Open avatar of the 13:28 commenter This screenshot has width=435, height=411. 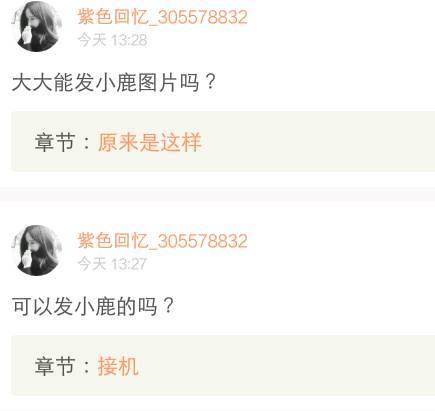pos(37,27)
